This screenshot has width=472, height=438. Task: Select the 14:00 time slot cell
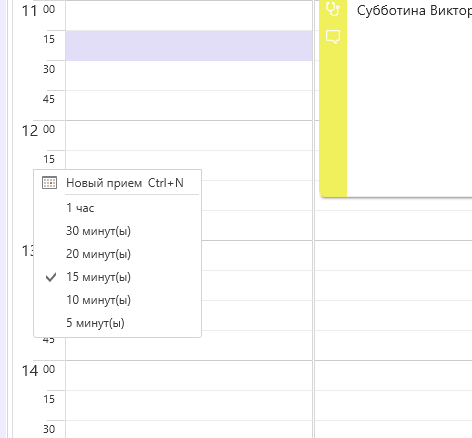(x=189, y=375)
